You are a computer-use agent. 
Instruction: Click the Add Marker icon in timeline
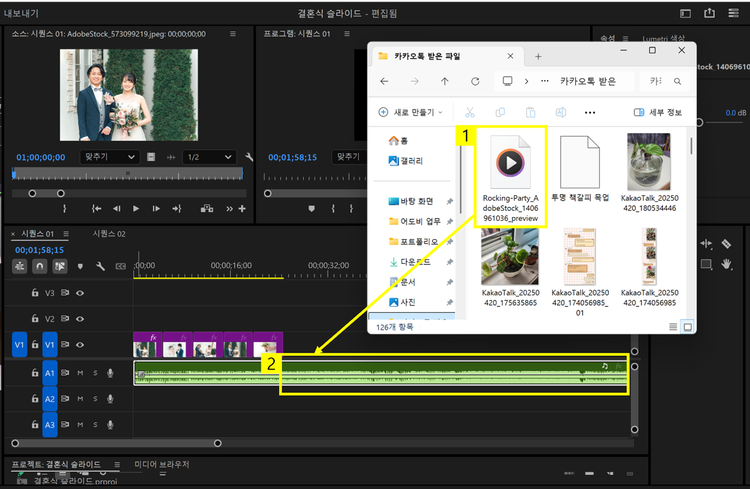pyautogui.click(x=80, y=267)
